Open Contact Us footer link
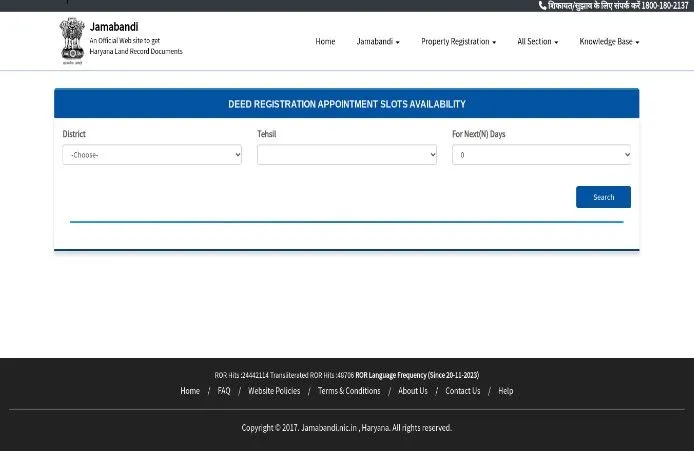The height and width of the screenshot is (451, 694). coord(463,391)
